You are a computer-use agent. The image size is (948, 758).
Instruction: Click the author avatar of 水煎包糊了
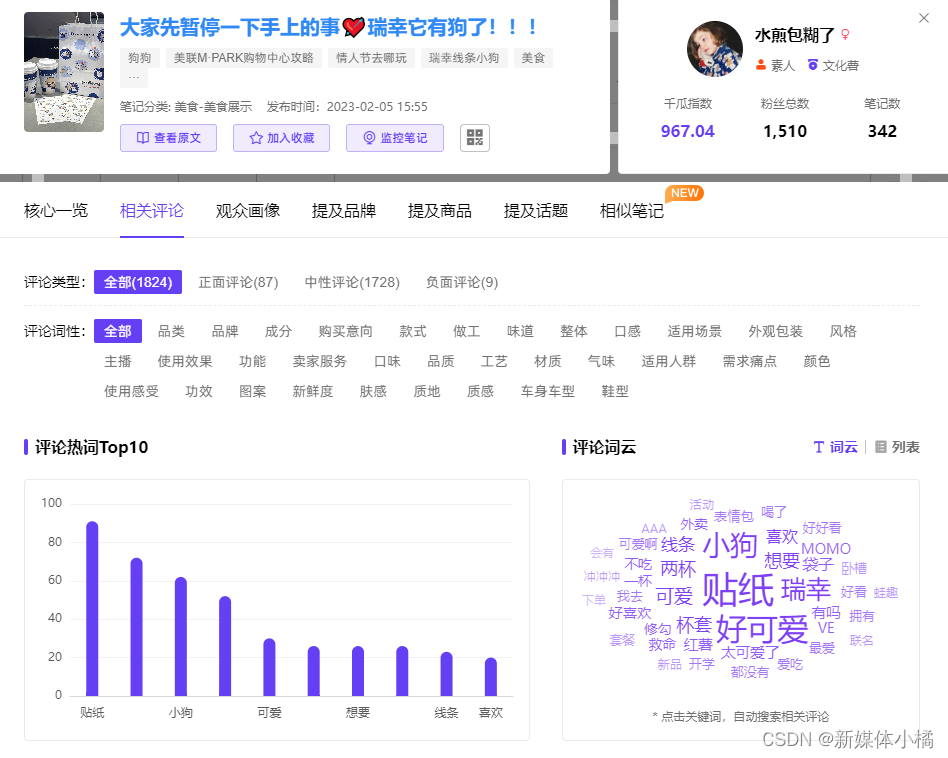pos(715,49)
